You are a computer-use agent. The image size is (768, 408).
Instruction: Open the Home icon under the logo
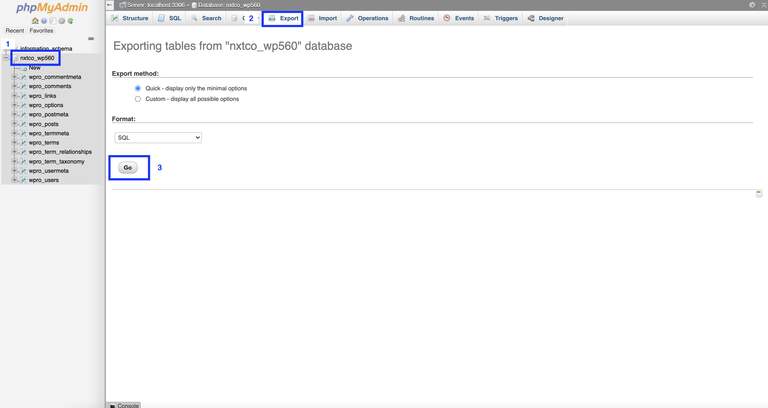coord(35,21)
